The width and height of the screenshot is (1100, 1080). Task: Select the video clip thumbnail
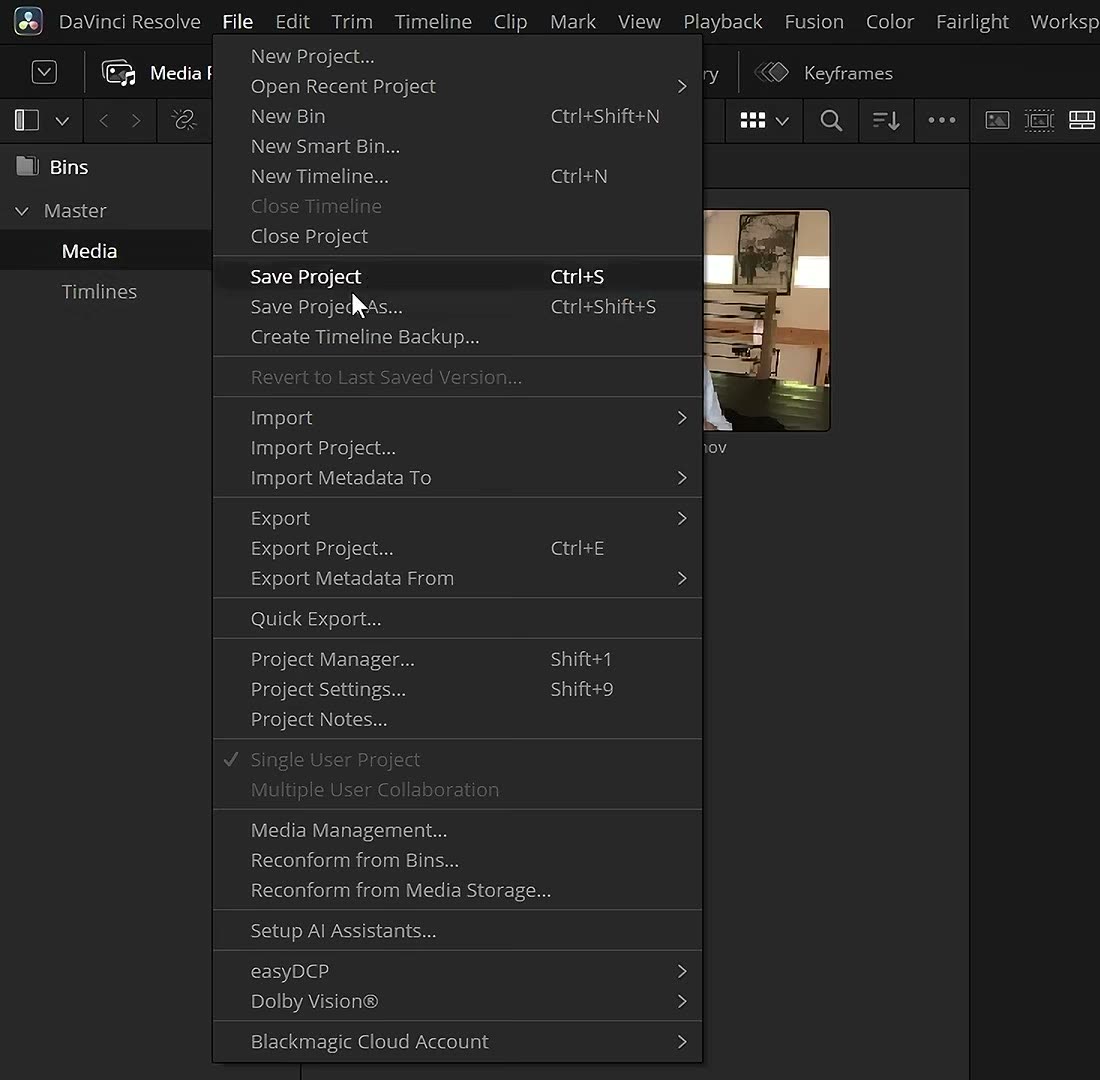click(x=767, y=320)
